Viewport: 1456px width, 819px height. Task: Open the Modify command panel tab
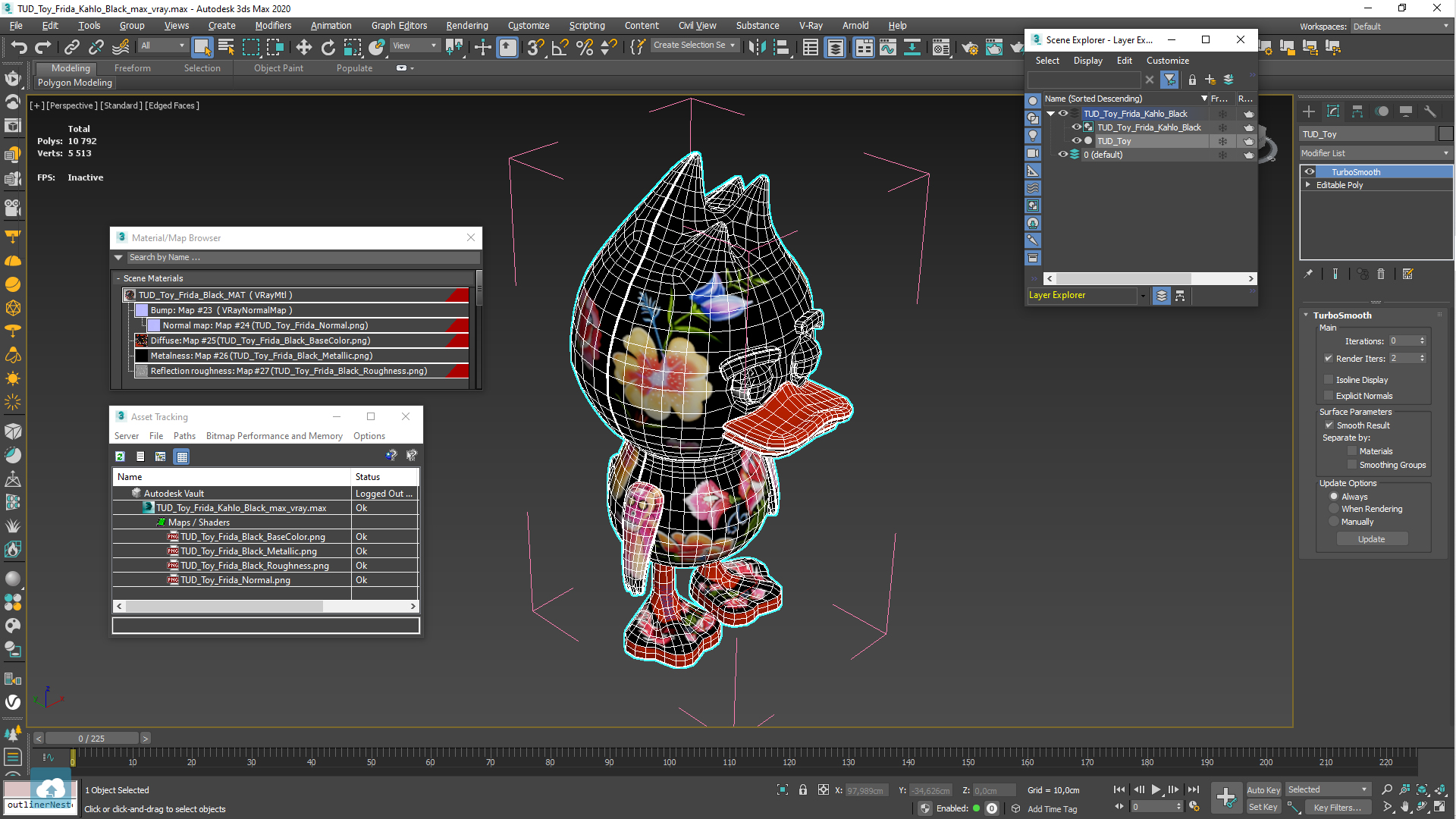(1333, 111)
